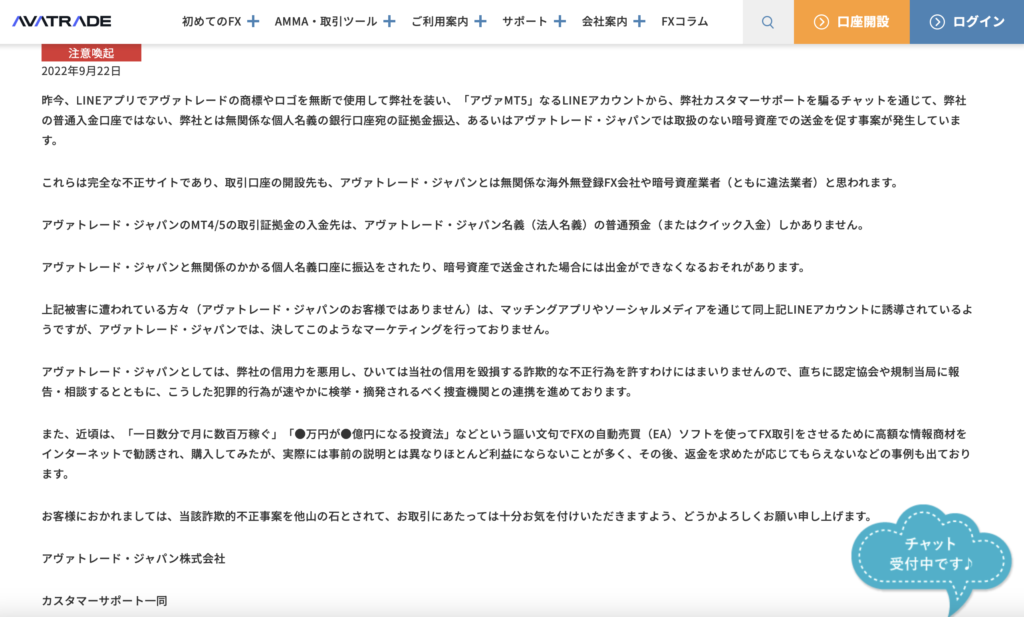
Task: Select the ご利用案内 menu item
Action: 443,19
